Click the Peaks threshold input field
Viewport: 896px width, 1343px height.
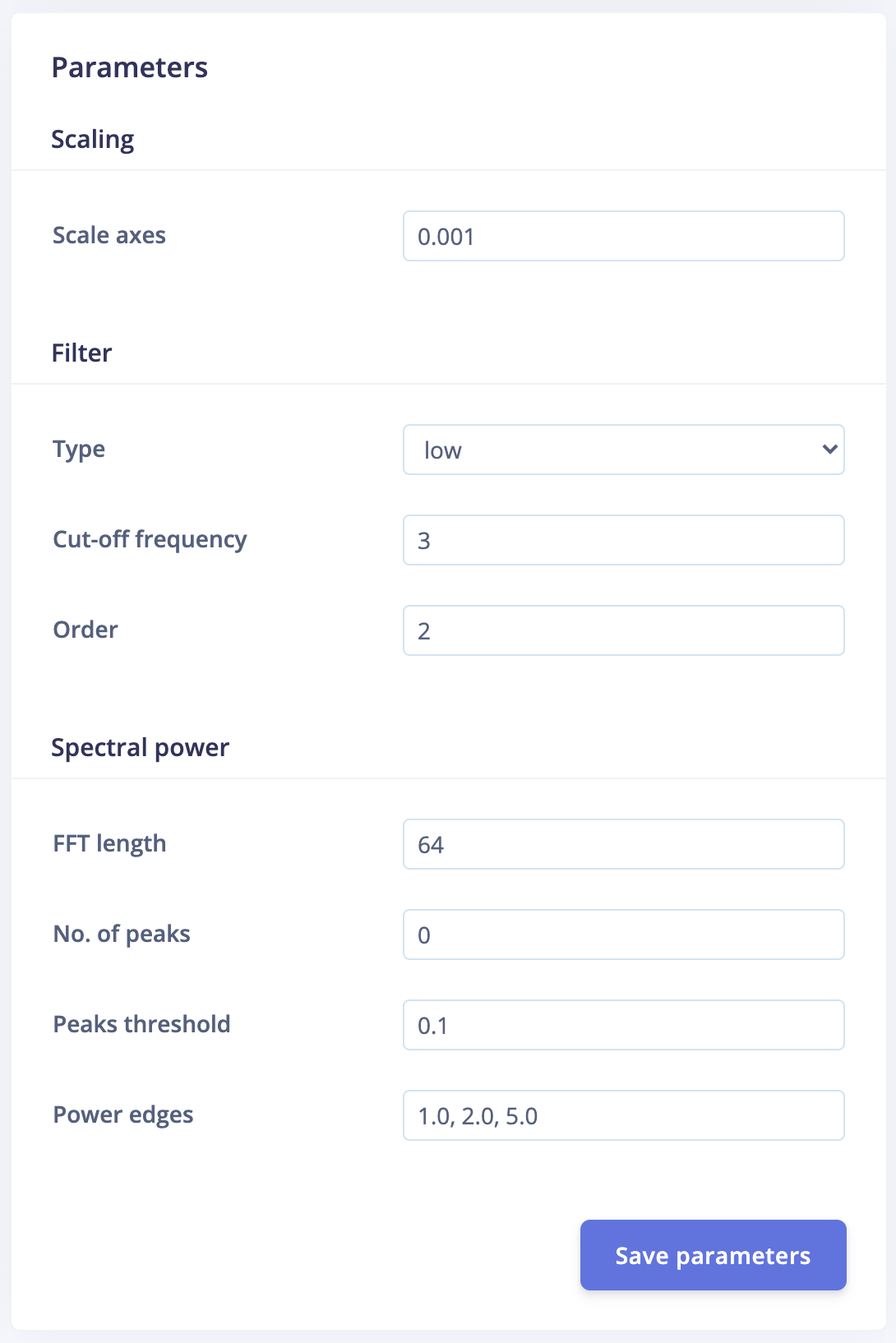[x=623, y=1025]
